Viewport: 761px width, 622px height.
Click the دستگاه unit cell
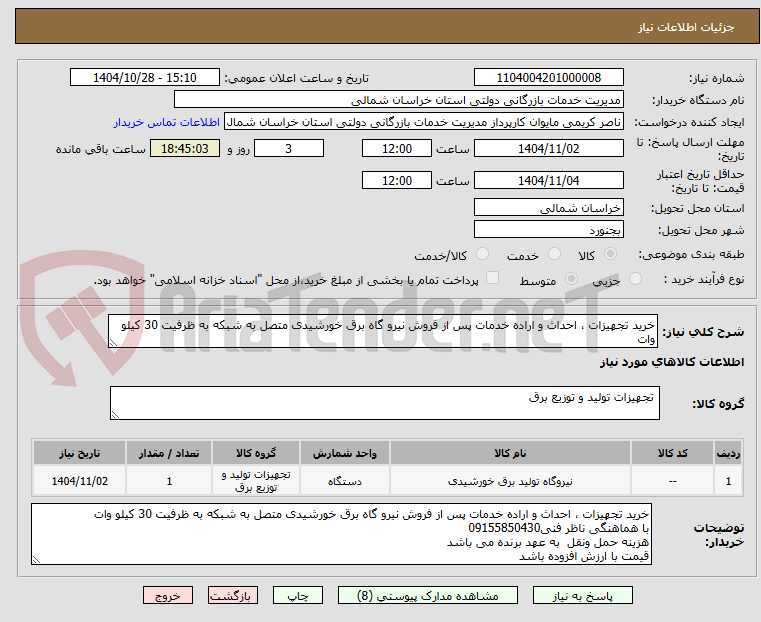(345, 481)
